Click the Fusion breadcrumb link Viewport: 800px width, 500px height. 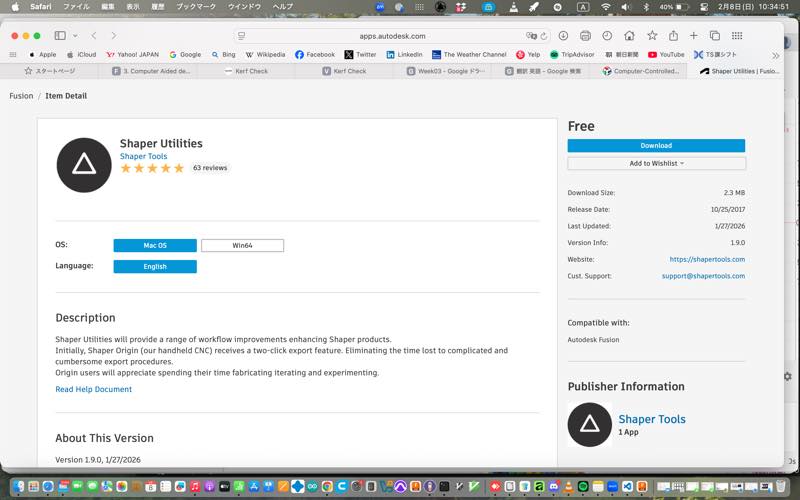pos(21,96)
